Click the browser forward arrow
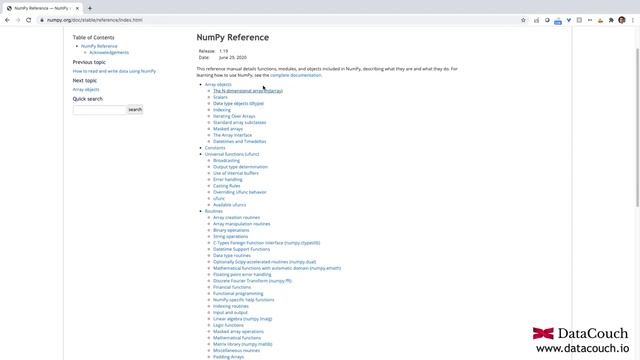The image size is (640, 360). 18,20
